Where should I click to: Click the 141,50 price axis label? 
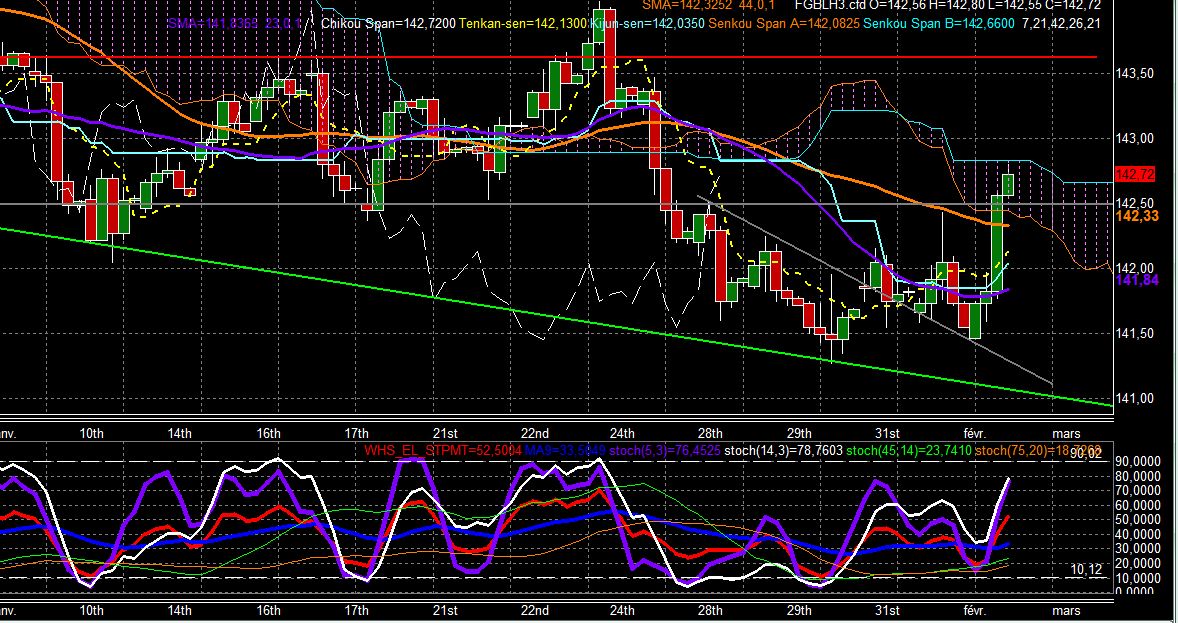tap(1134, 334)
